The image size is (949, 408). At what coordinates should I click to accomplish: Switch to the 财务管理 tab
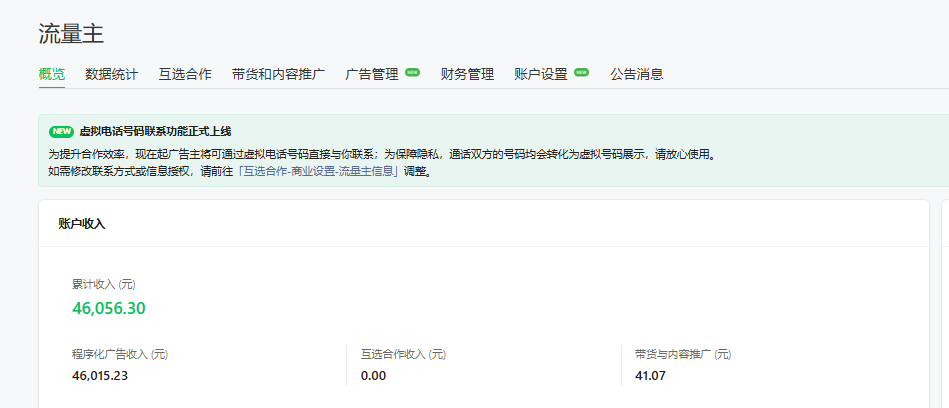(x=467, y=74)
